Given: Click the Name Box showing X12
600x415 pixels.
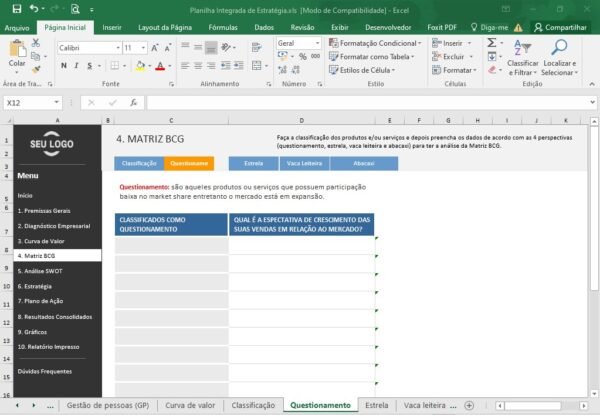Looking at the screenshot, I should pos(33,103).
